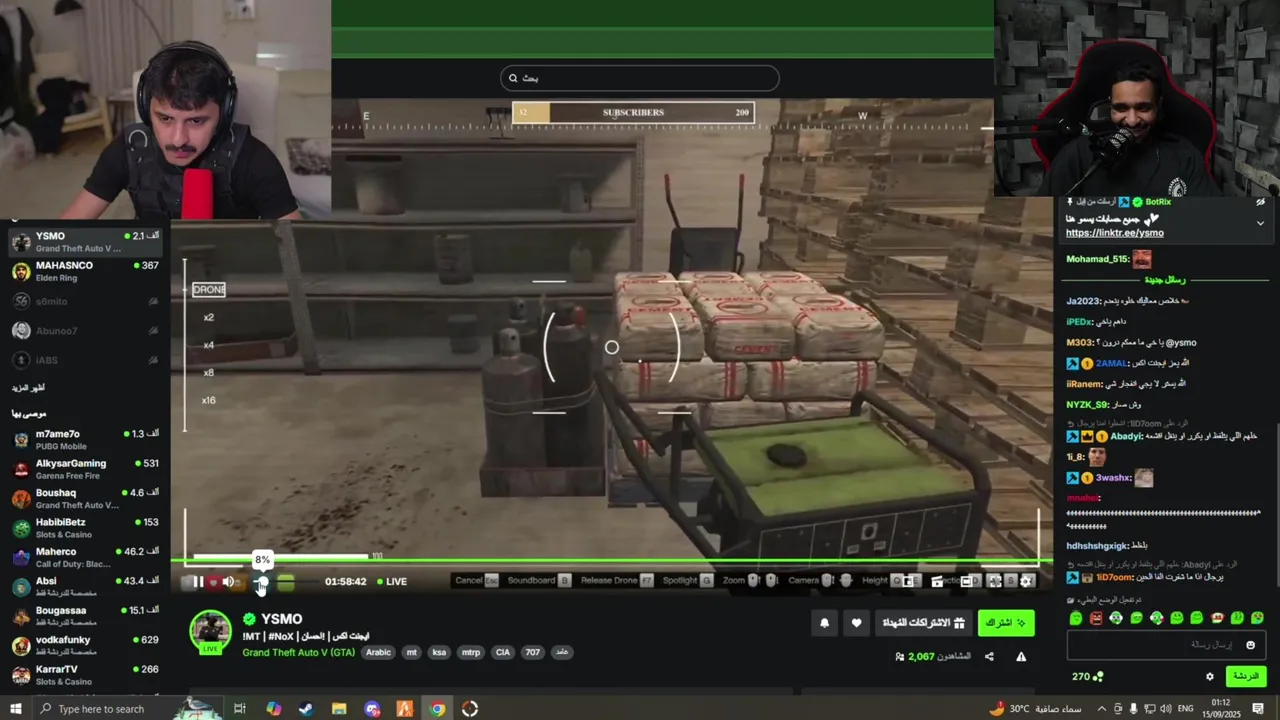The width and height of the screenshot is (1280, 720).
Task: Open offline Abunoo7 channel
Action: 85,330
